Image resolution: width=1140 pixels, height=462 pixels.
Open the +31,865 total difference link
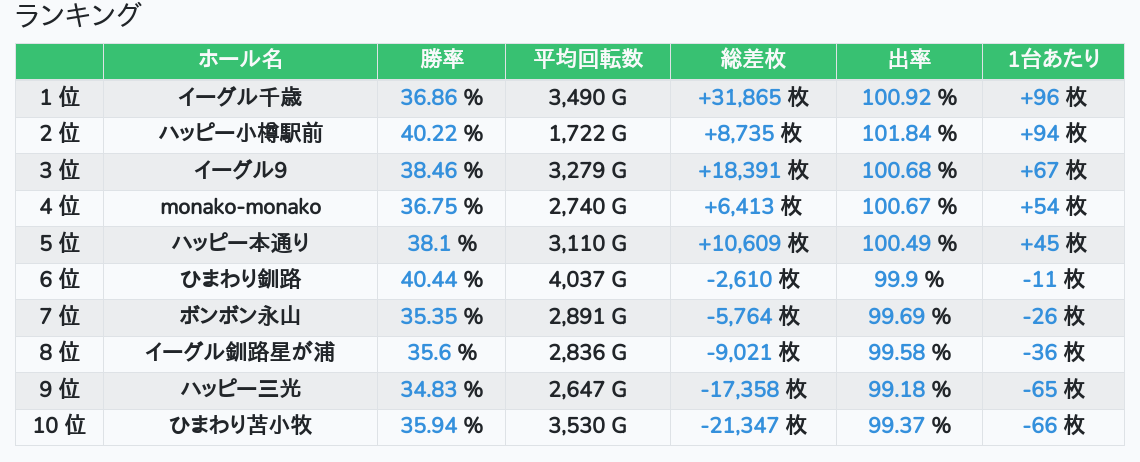pyautogui.click(x=739, y=97)
